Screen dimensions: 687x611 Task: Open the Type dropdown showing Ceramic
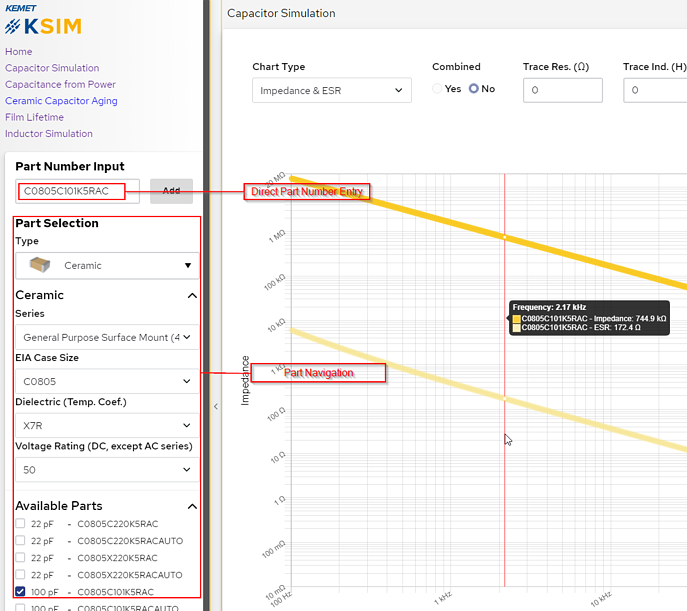[107, 265]
